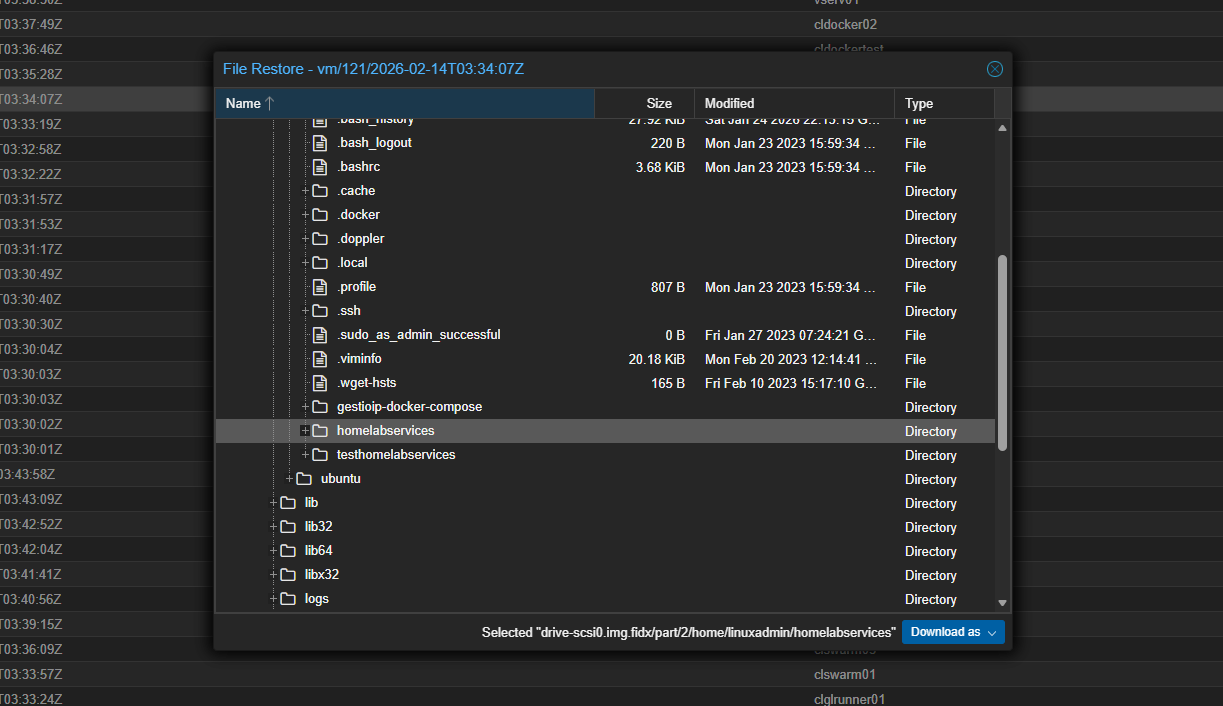The image size is (1223, 706).
Task: Expand the ubuntu directory node
Action: point(289,479)
